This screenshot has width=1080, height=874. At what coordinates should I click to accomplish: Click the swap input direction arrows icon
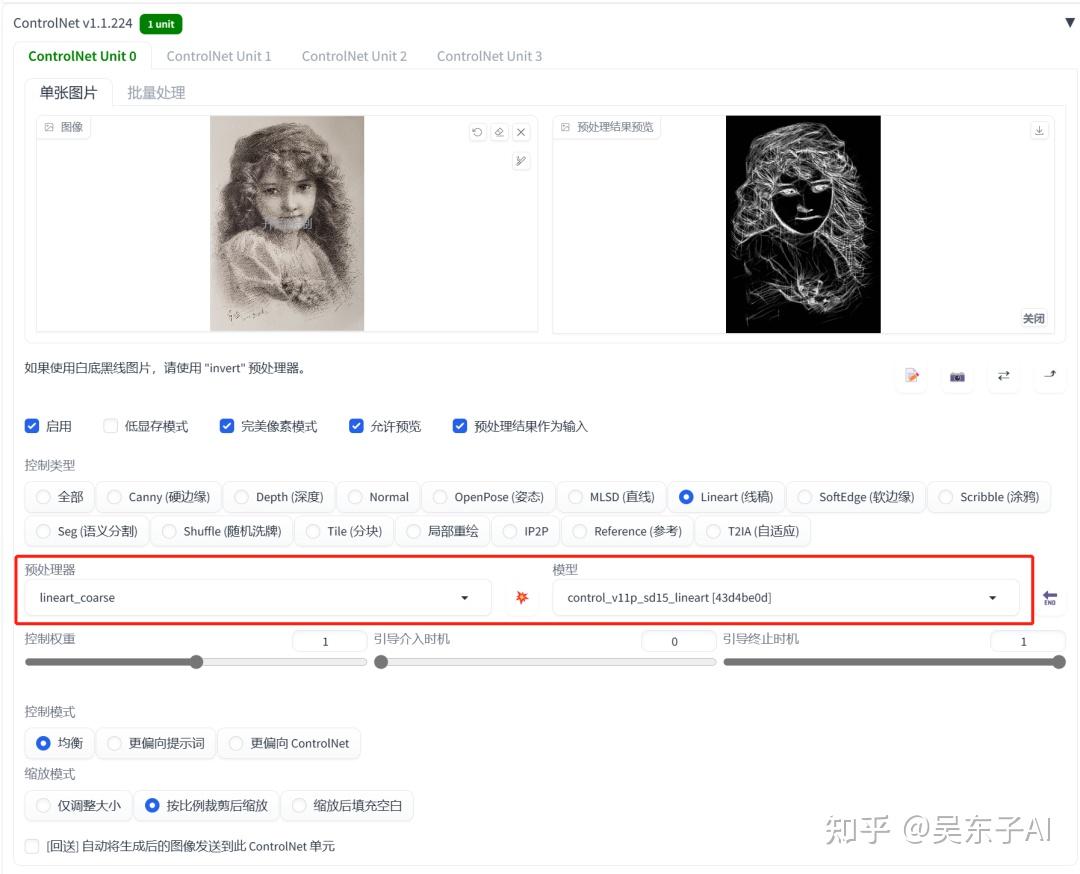[1003, 377]
